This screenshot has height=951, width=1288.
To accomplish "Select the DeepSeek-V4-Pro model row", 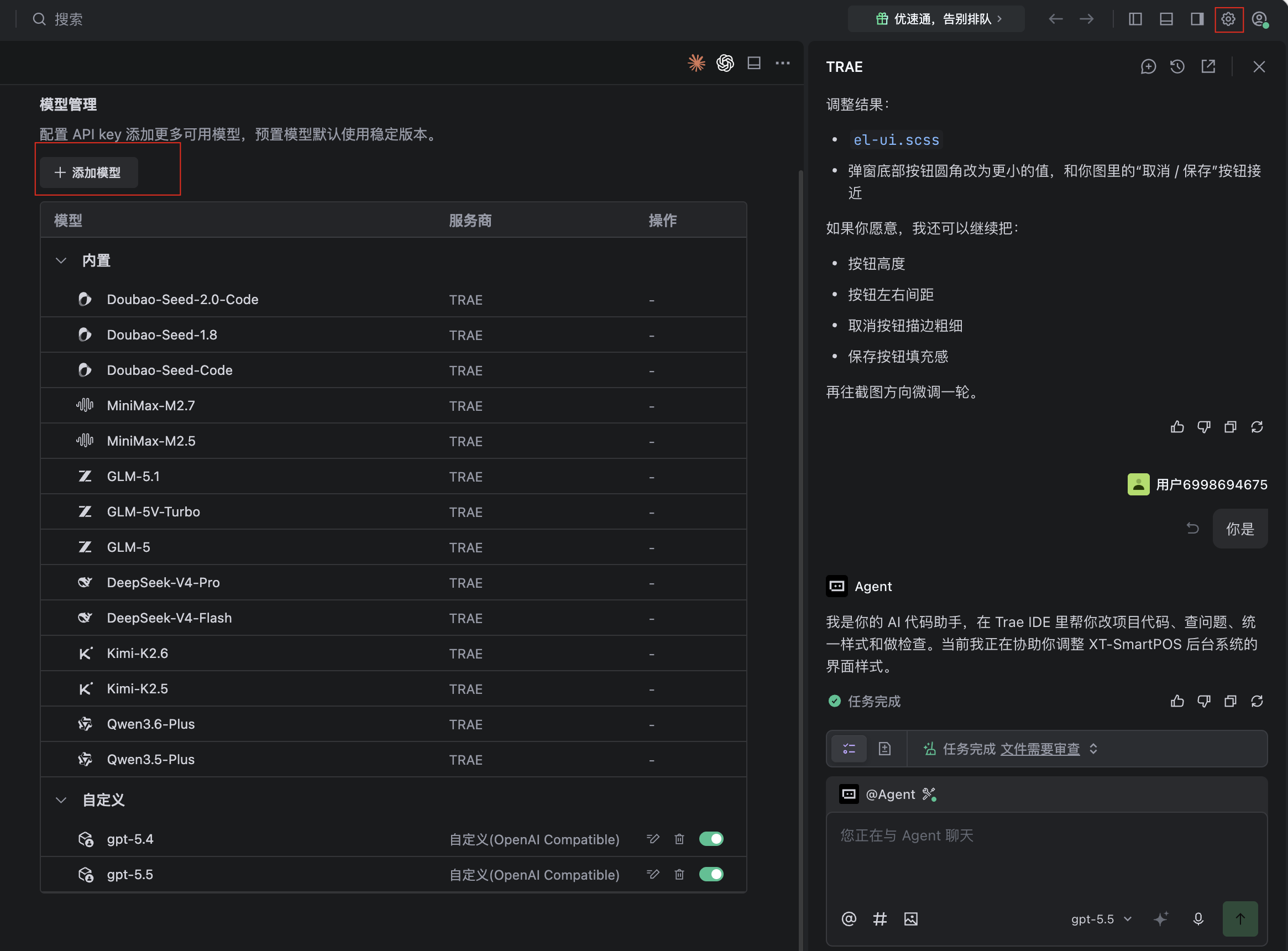I will pyautogui.click(x=394, y=583).
